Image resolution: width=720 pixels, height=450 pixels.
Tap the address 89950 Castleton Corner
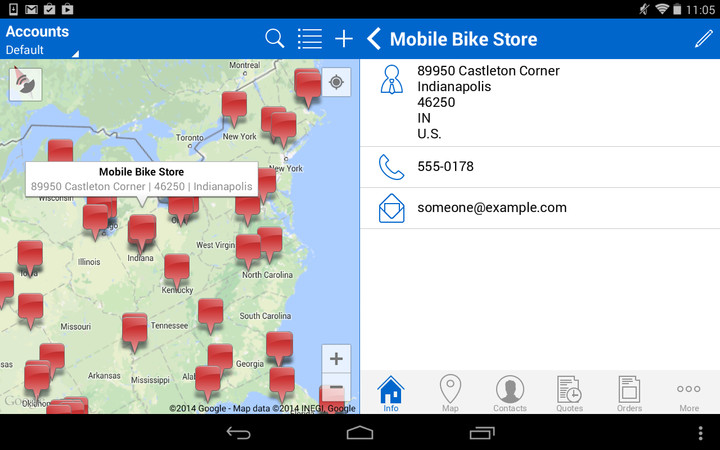tap(488, 71)
